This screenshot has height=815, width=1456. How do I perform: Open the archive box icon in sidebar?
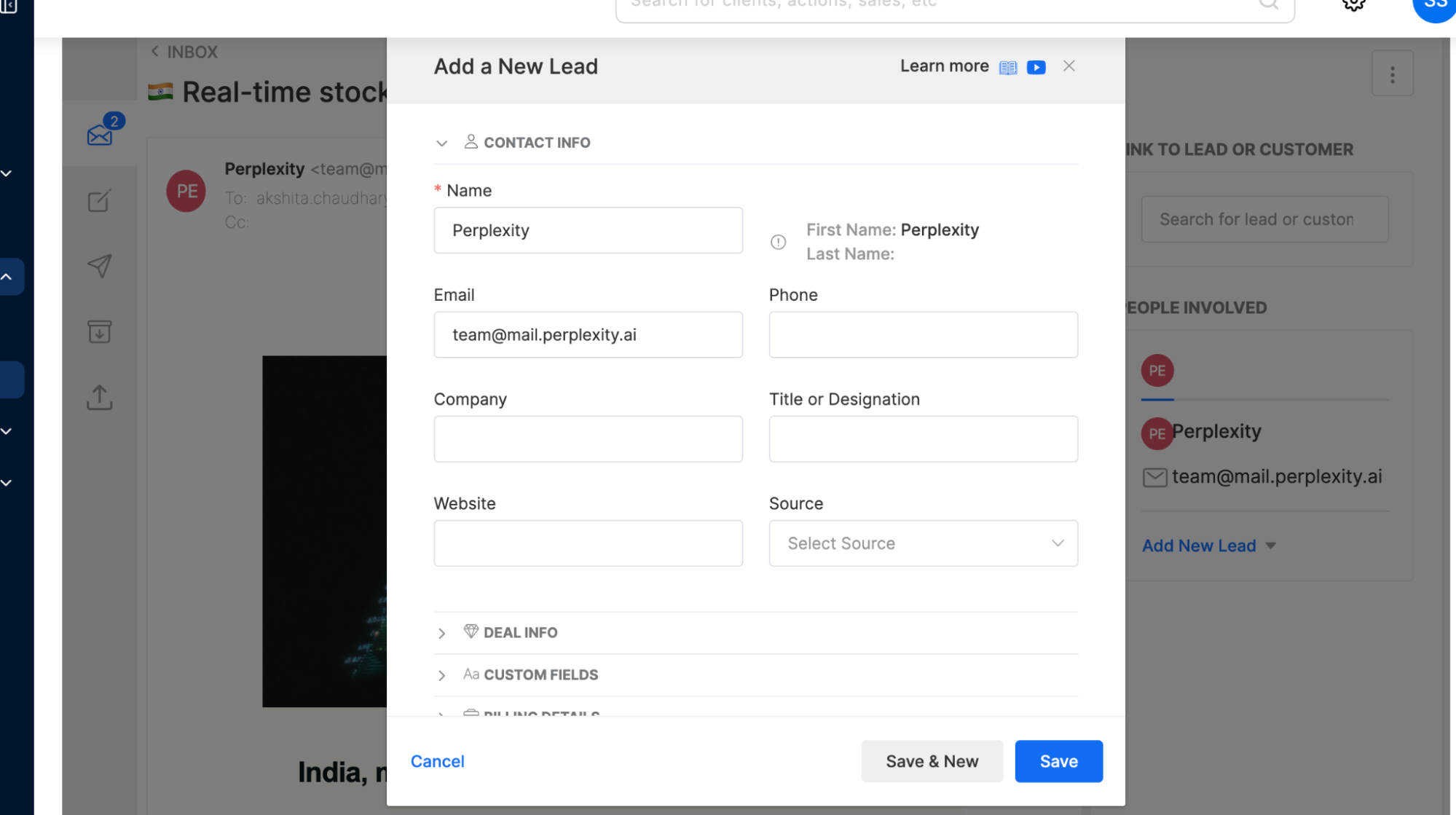pos(100,331)
